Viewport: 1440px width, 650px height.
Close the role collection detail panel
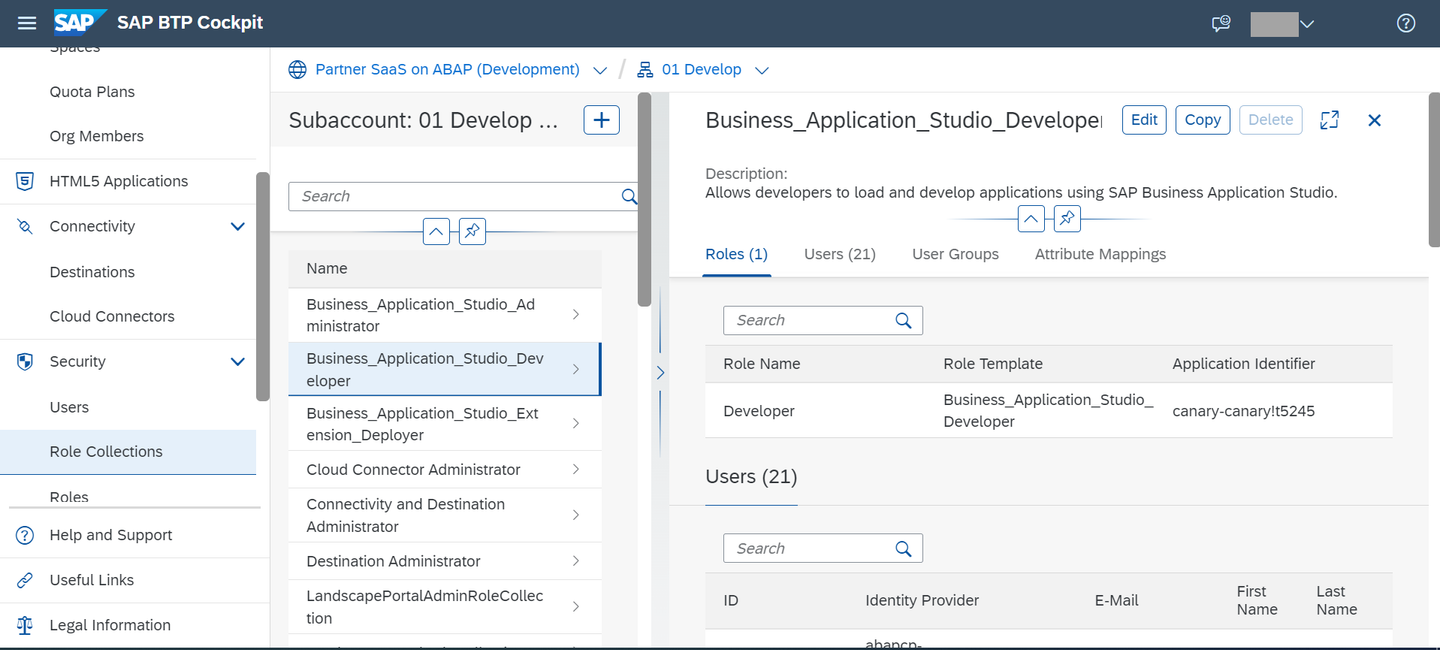pos(1374,120)
